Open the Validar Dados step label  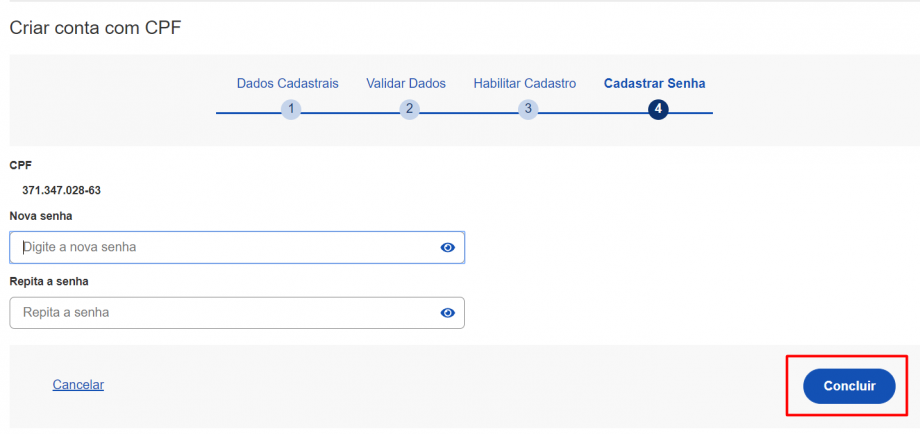pyautogui.click(x=406, y=83)
